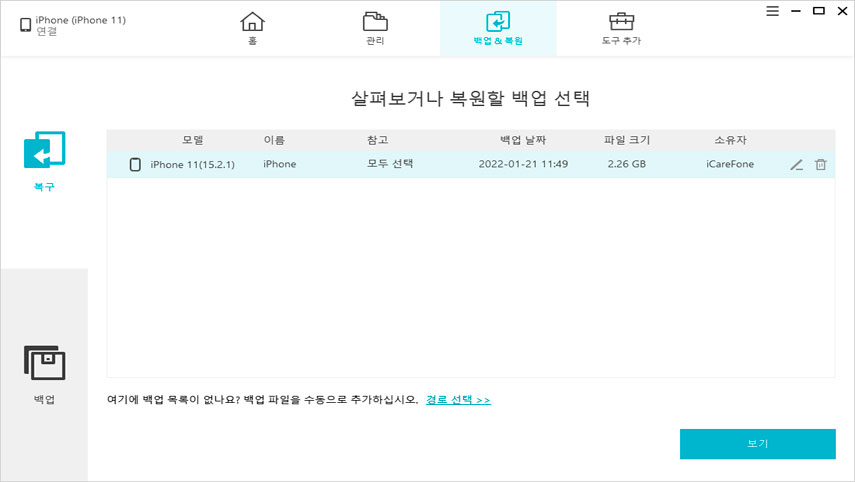Open the 도구 추가 toolbox tab
The height and width of the screenshot is (482, 855).
tap(620, 28)
